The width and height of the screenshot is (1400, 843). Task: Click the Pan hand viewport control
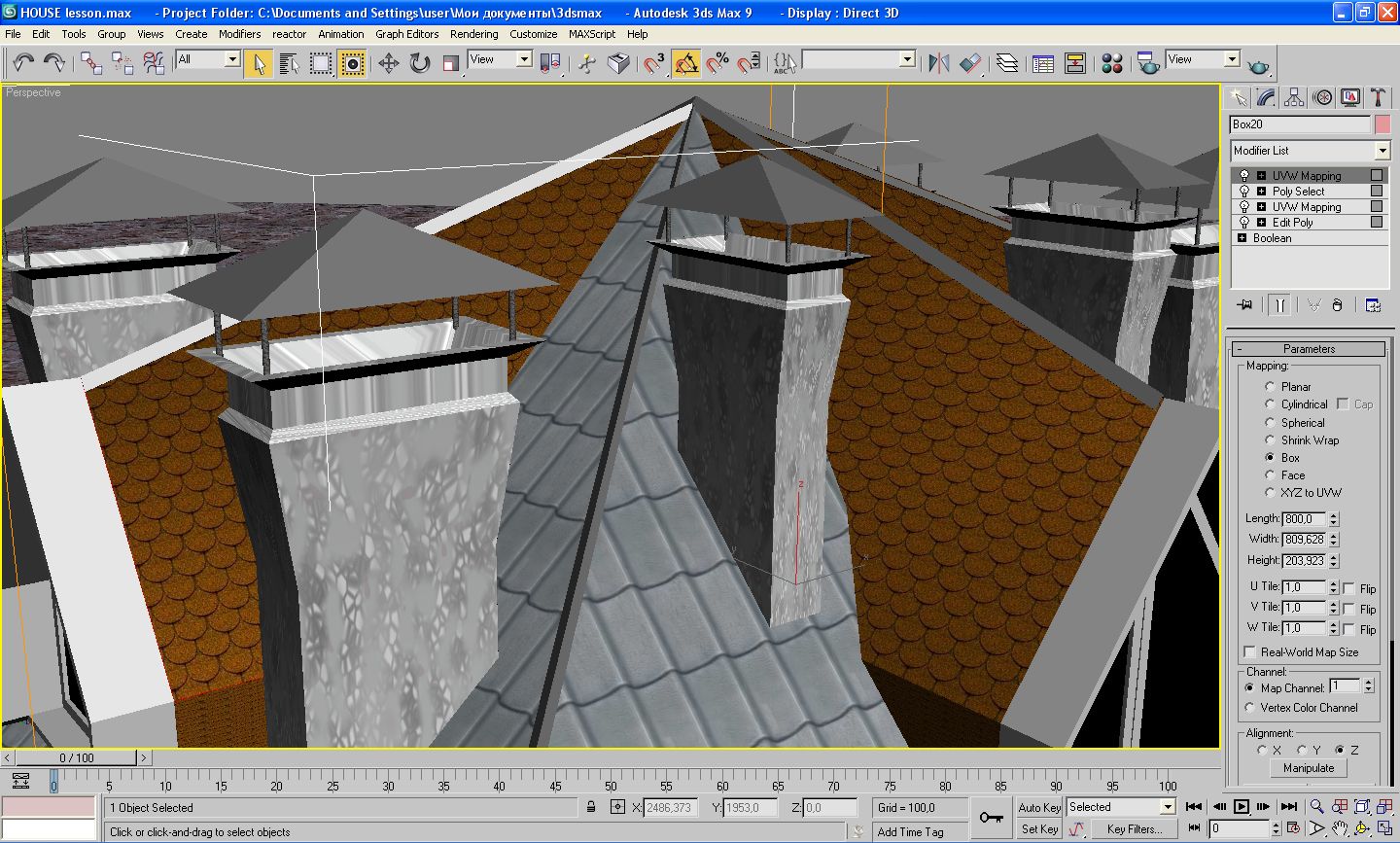click(1340, 829)
